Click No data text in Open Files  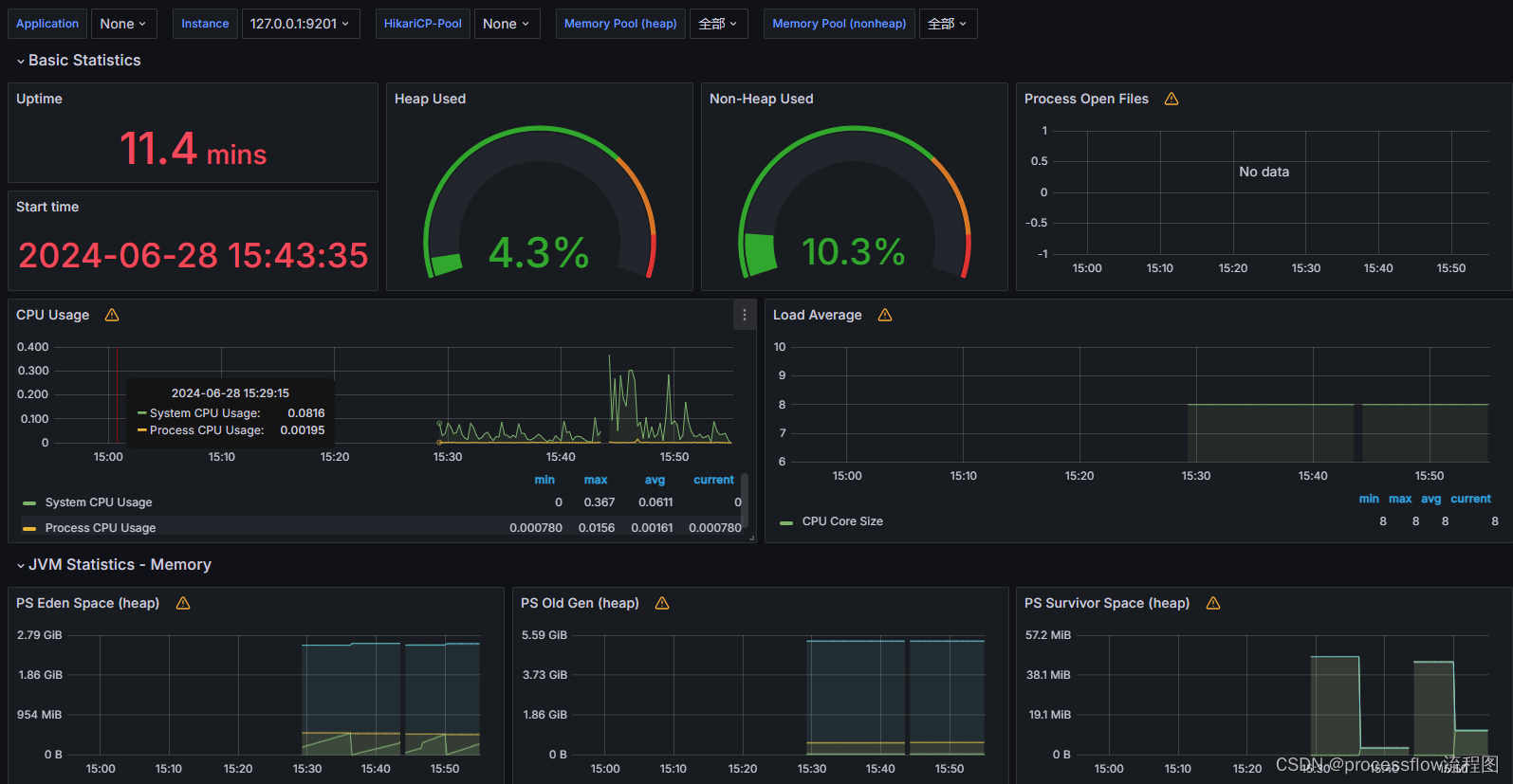1264,172
